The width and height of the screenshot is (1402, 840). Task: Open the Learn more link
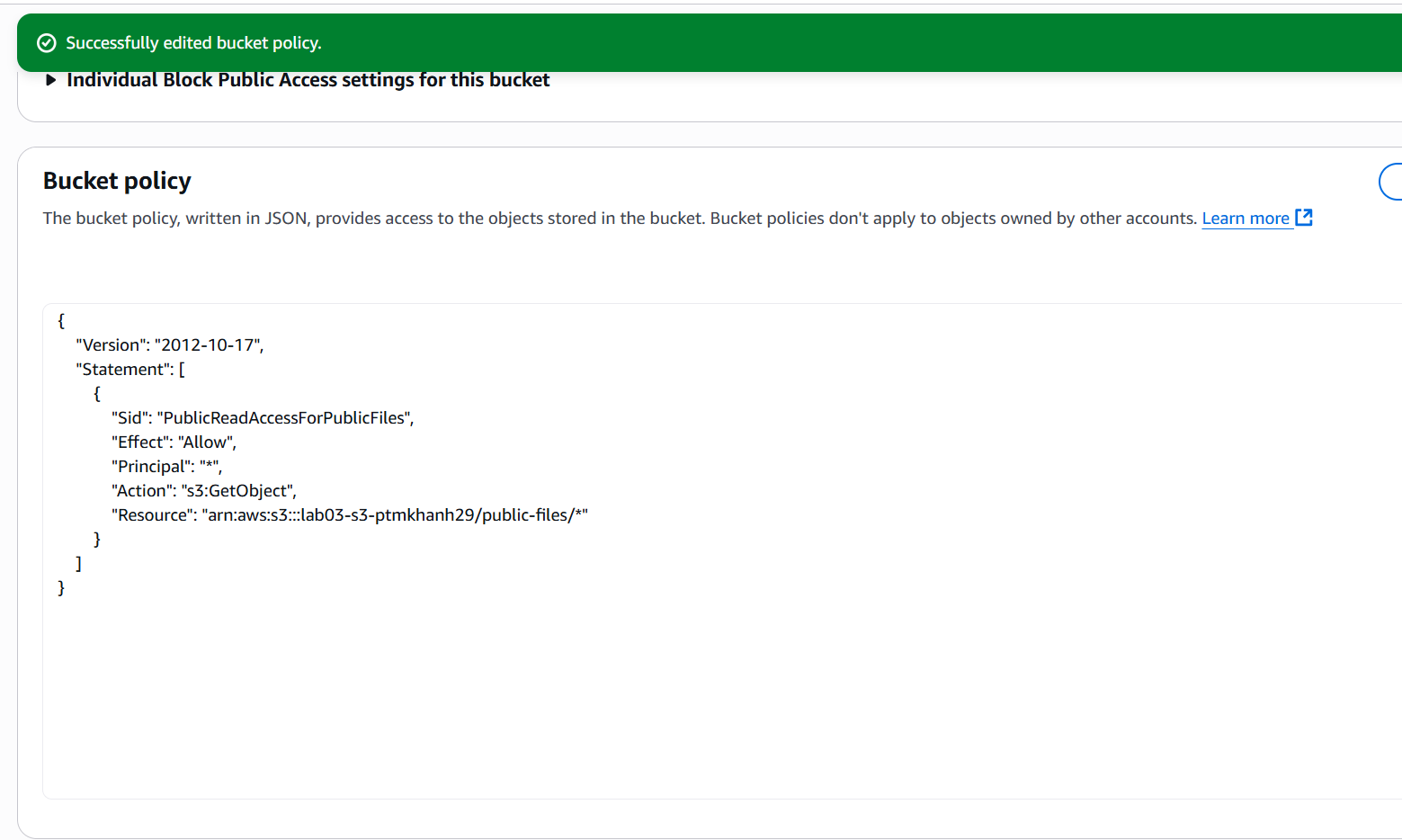point(1246,219)
